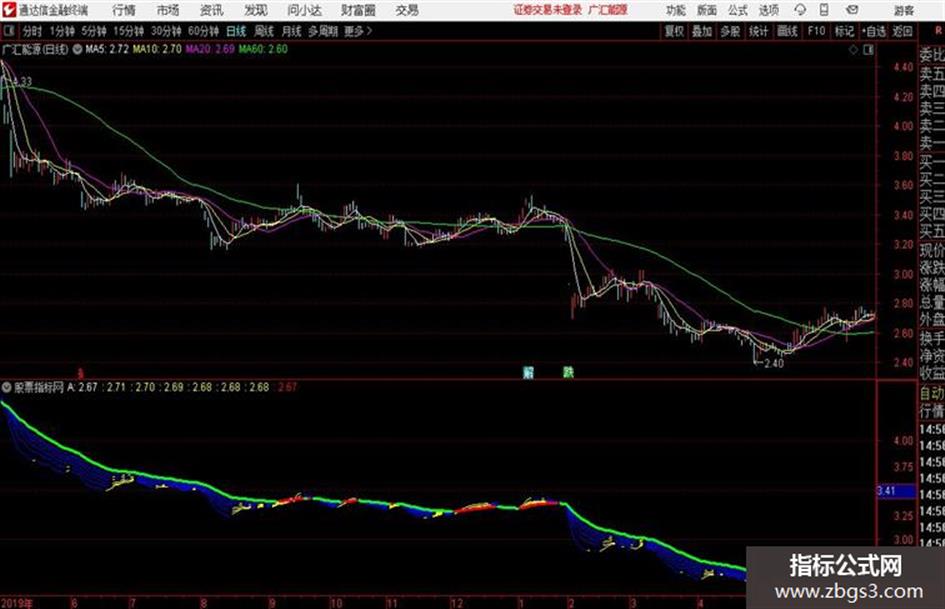Click the 返回 back button
The height and width of the screenshot is (609, 945).
[902, 31]
